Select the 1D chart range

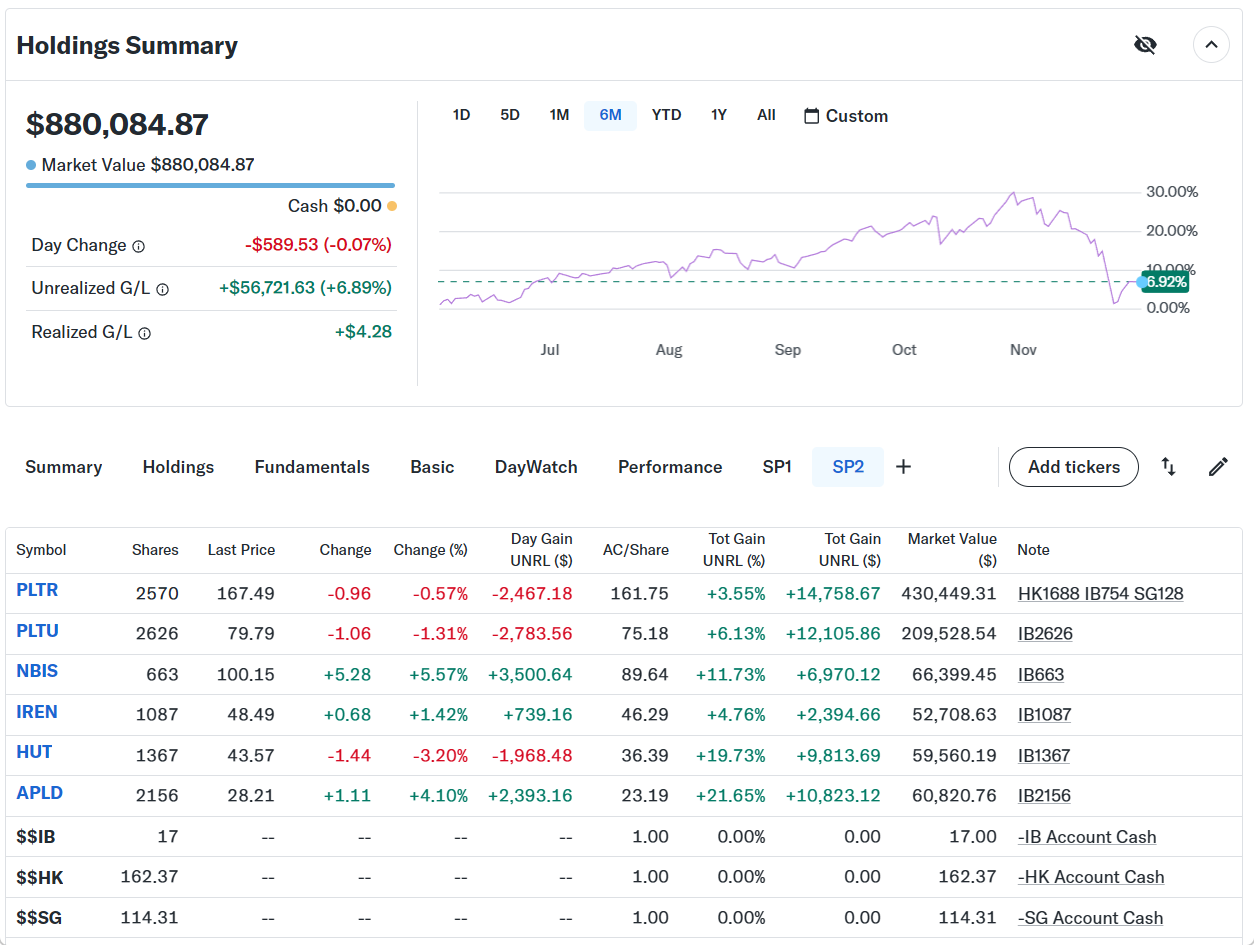click(x=461, y=115)
